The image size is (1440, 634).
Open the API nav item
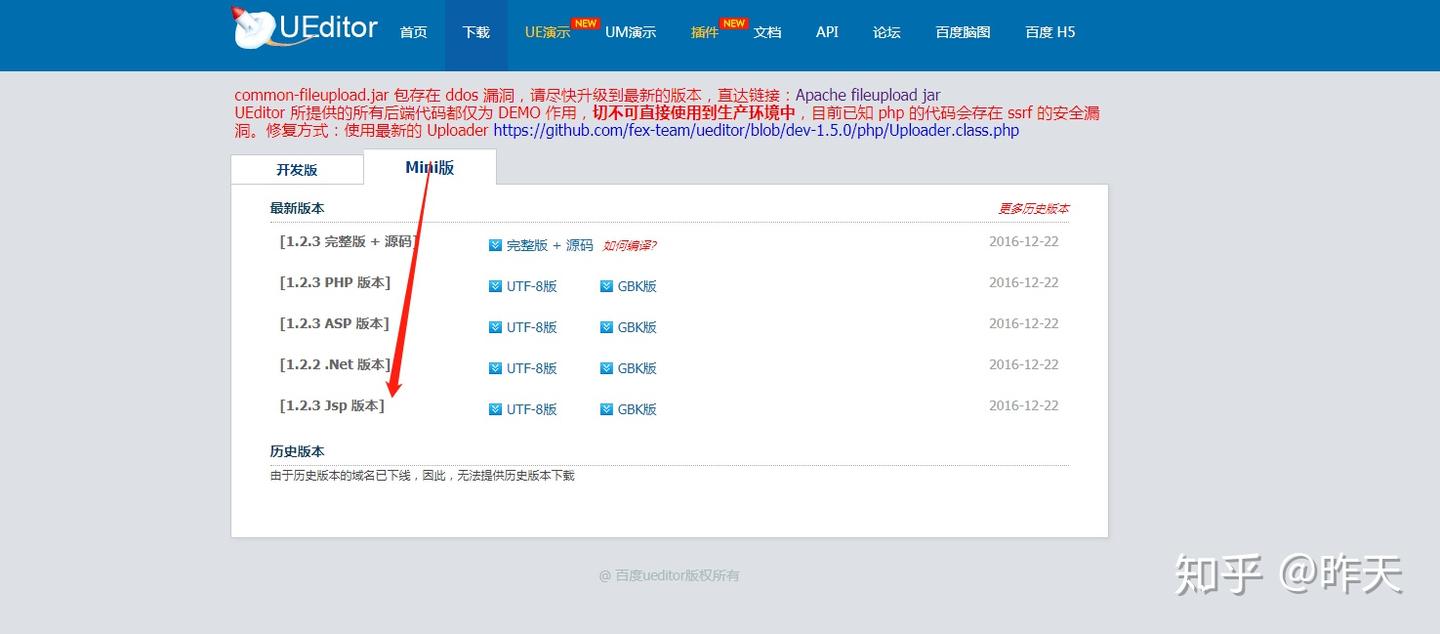[827, 32]
